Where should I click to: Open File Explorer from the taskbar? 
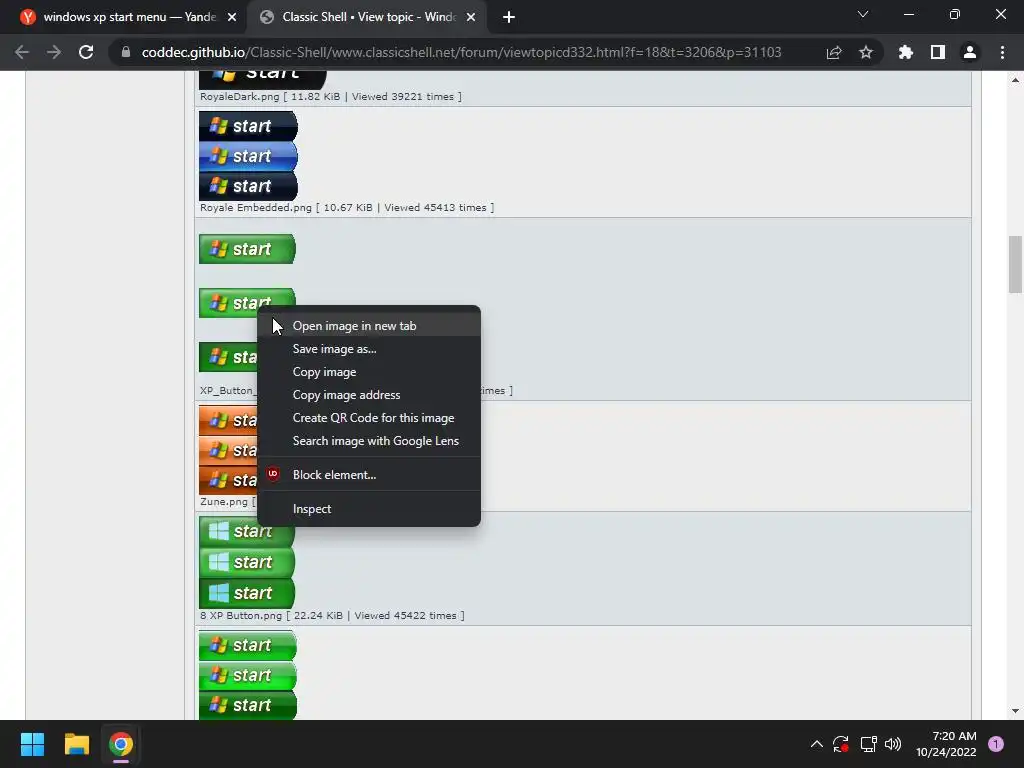(76, 744)
